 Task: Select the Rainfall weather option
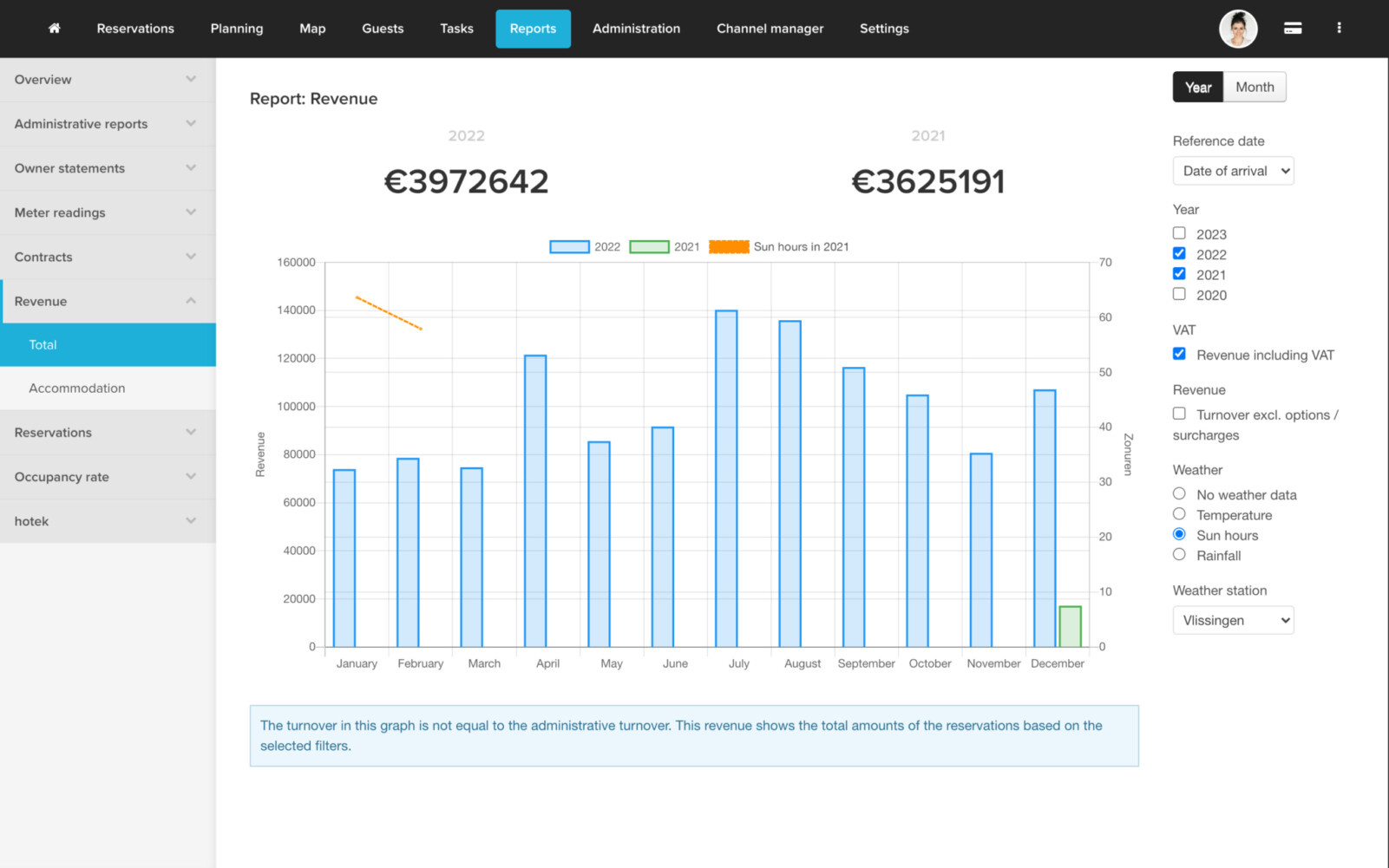[1179, 555]
